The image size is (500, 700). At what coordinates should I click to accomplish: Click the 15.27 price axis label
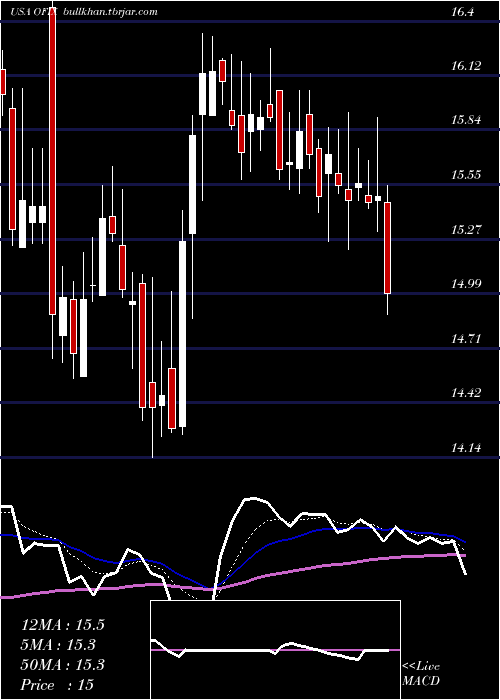[466, 230]
